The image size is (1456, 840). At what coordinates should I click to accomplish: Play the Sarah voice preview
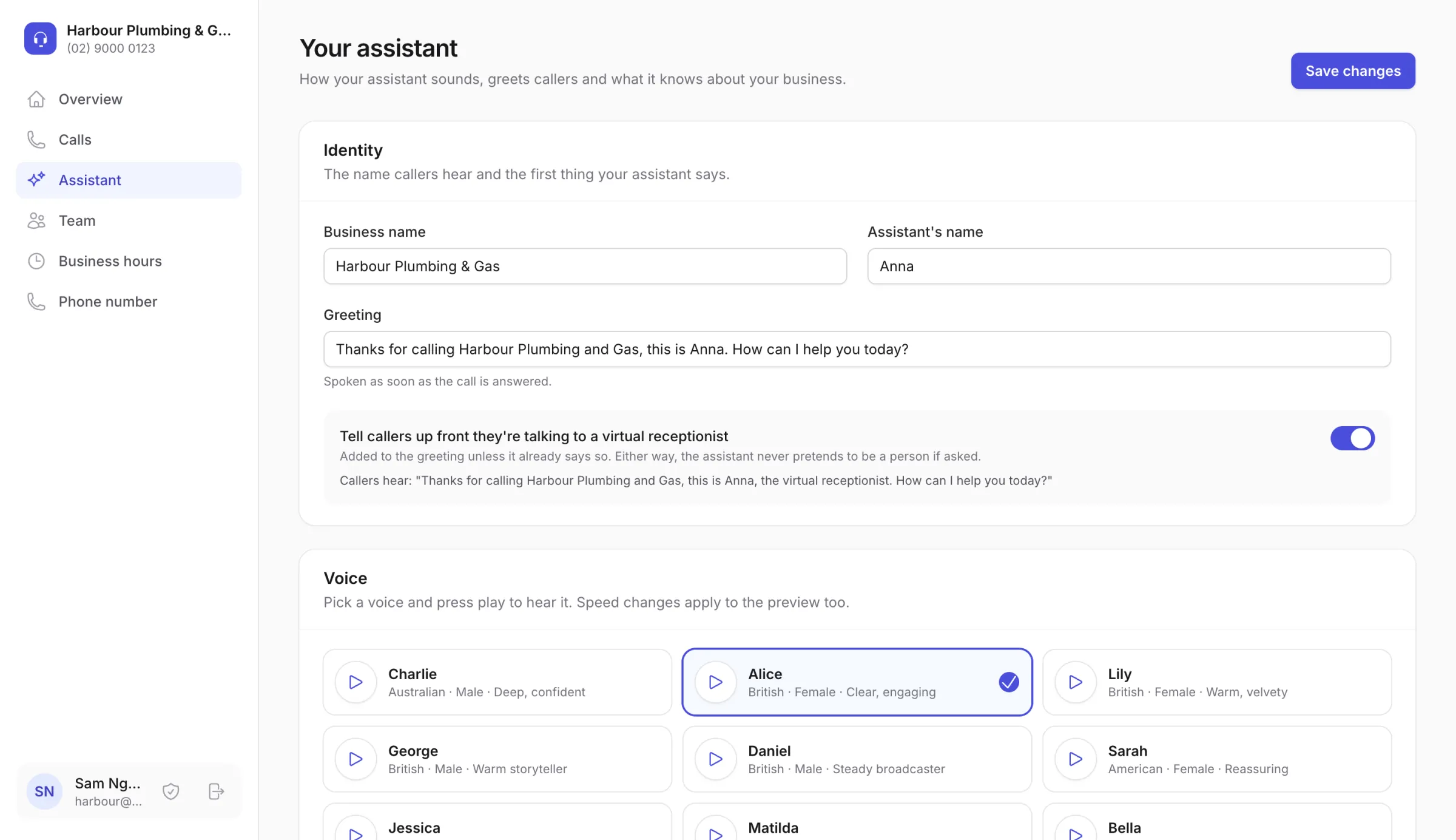pyautogui.click(x=1076, y=759)
